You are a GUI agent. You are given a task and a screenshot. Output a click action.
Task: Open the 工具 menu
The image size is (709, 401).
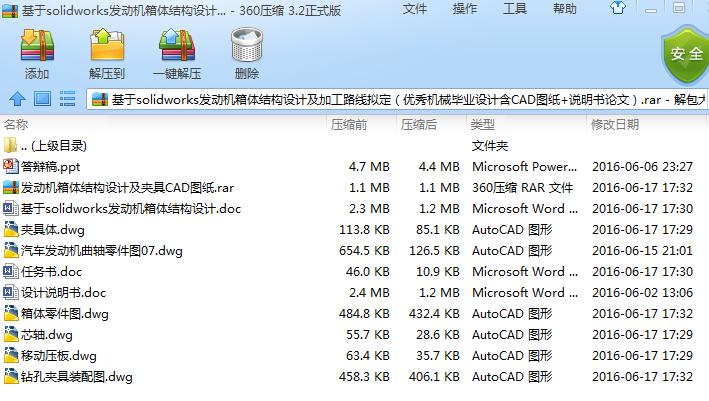pos(515,9)
